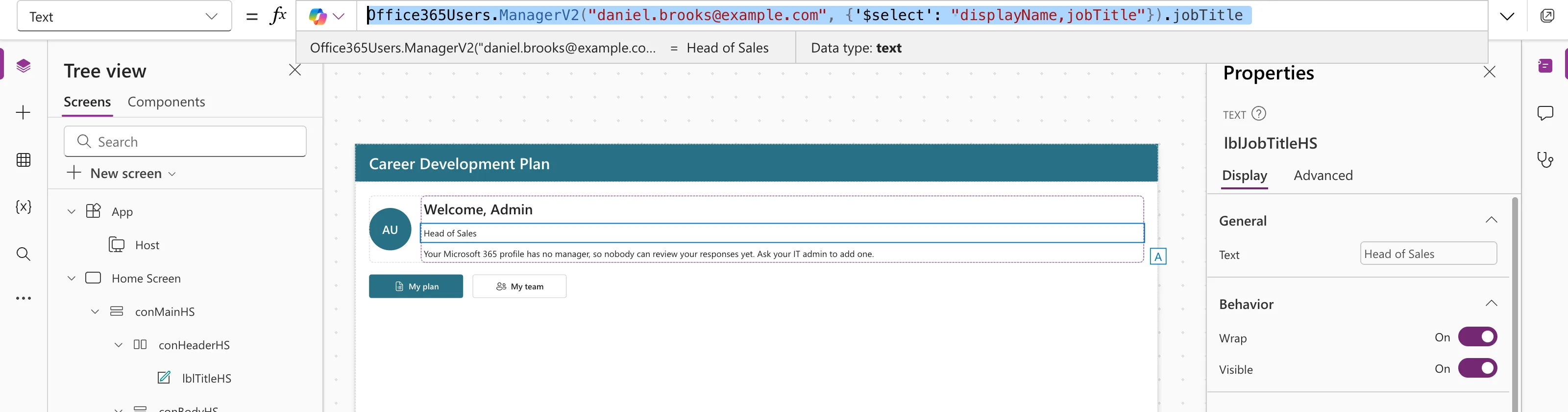Open the Text property dropdown
Image resolution: width=1568 pixels, height=412 pixels.
click(124, 17)
